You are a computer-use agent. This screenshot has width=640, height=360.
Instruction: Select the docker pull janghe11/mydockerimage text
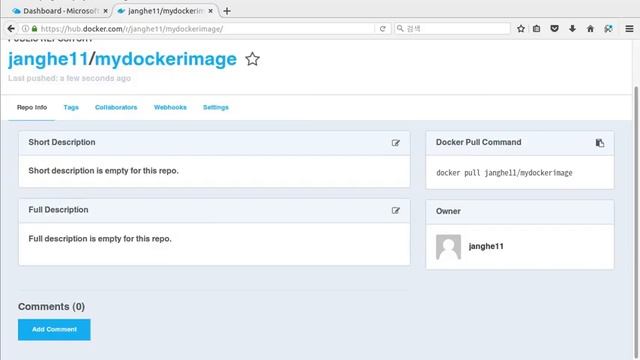click(504, 173)
